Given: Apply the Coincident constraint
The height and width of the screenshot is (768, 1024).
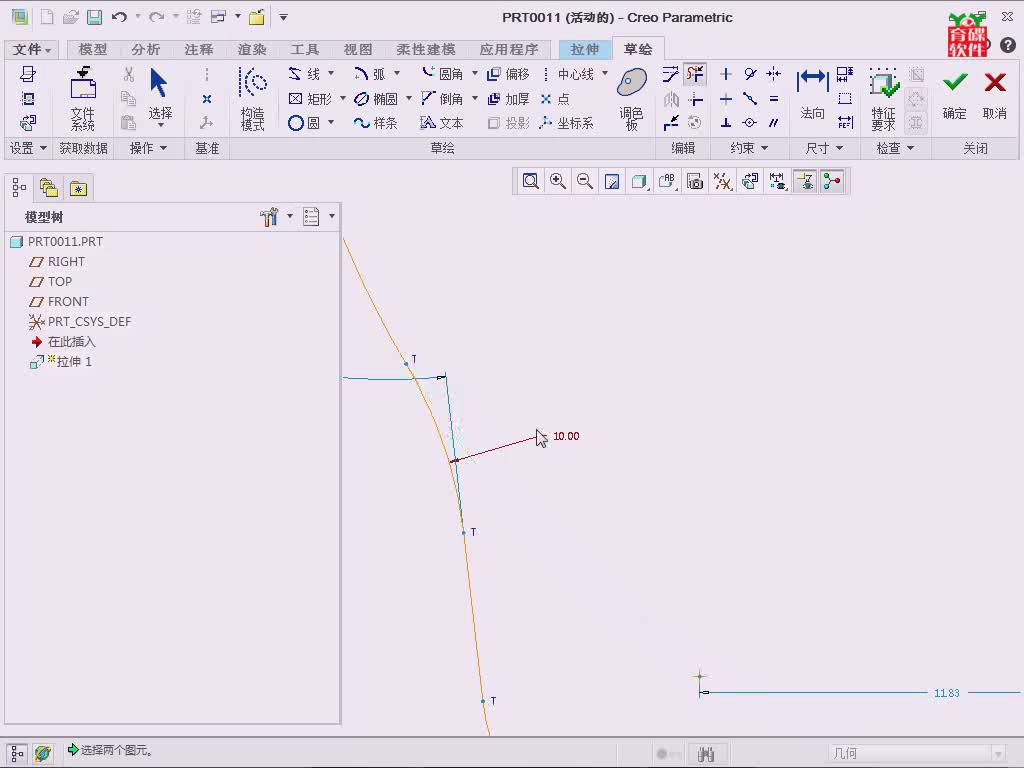Looking at the screenshot, I should click(750, 123).
